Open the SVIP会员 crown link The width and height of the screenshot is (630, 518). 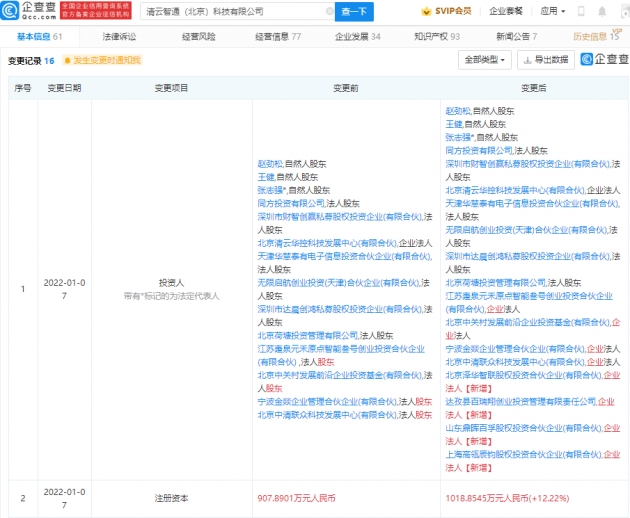pyautogui.click(x=446, y=11)
